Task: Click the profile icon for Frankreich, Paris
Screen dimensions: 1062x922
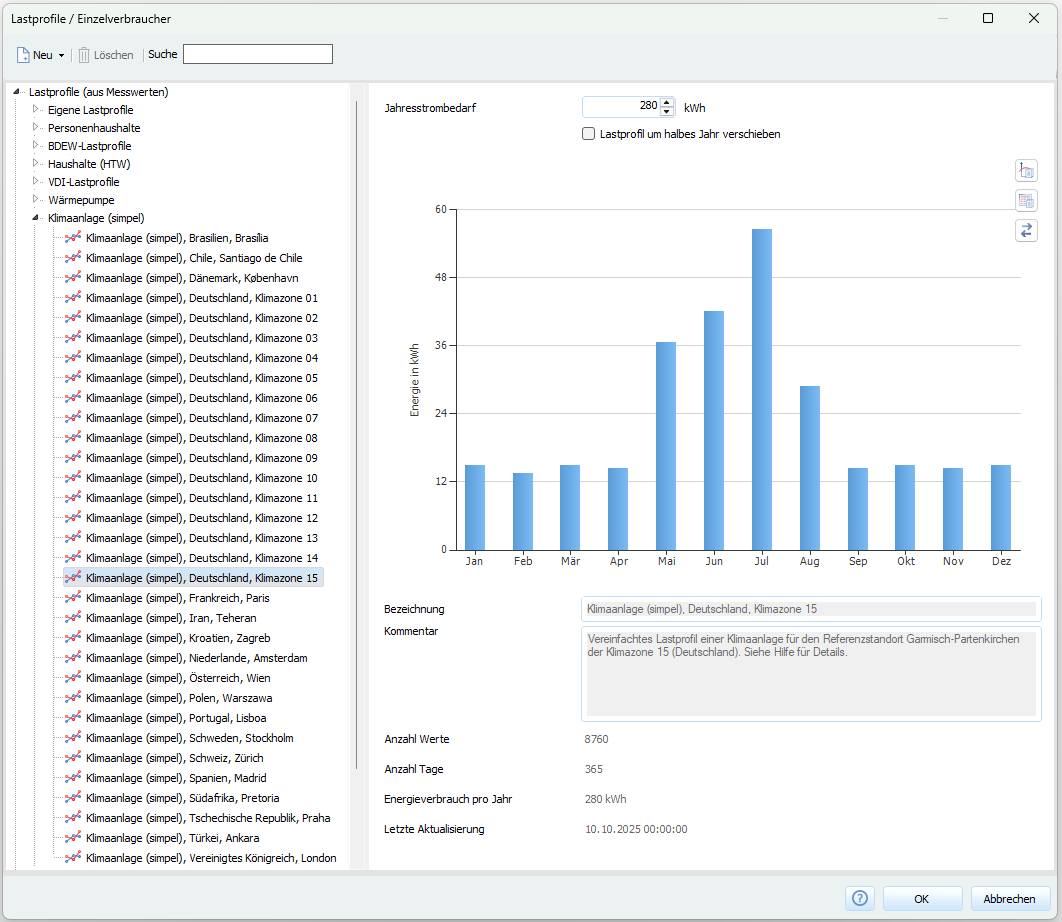Action: (73, 598)
